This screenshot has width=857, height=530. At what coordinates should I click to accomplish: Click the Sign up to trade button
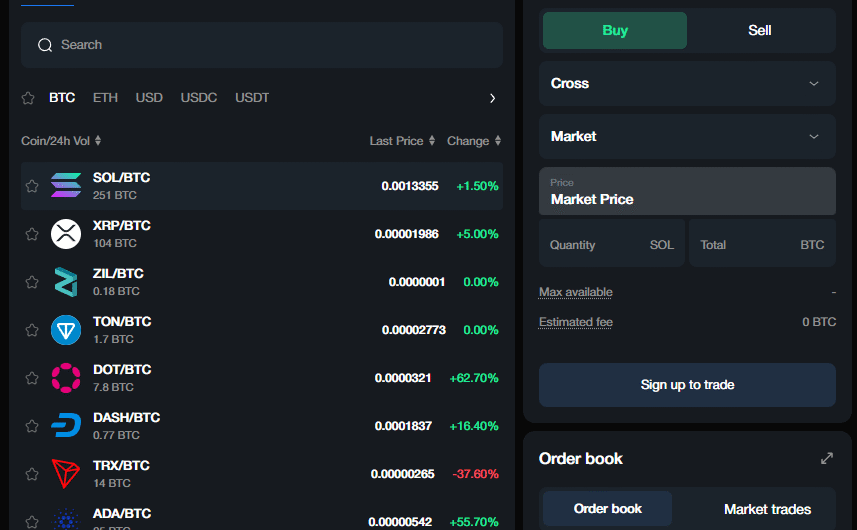pyautogui.click(x=687, y=385)
